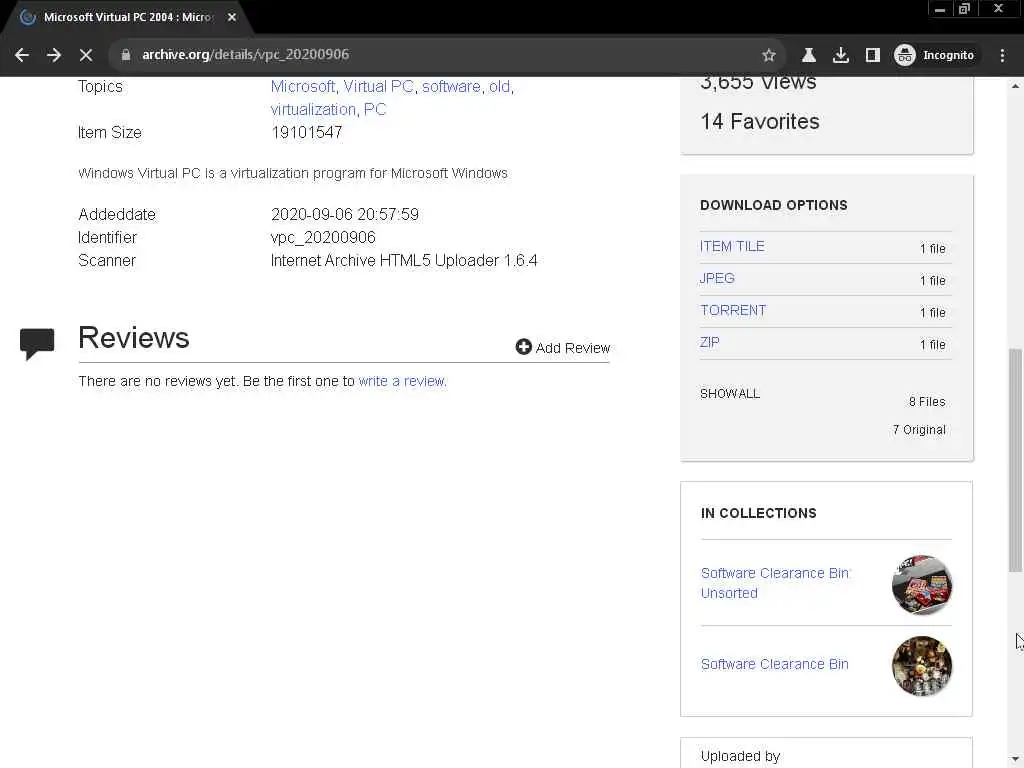
Task: Click the 7 Original count
Action: point(919,430)
